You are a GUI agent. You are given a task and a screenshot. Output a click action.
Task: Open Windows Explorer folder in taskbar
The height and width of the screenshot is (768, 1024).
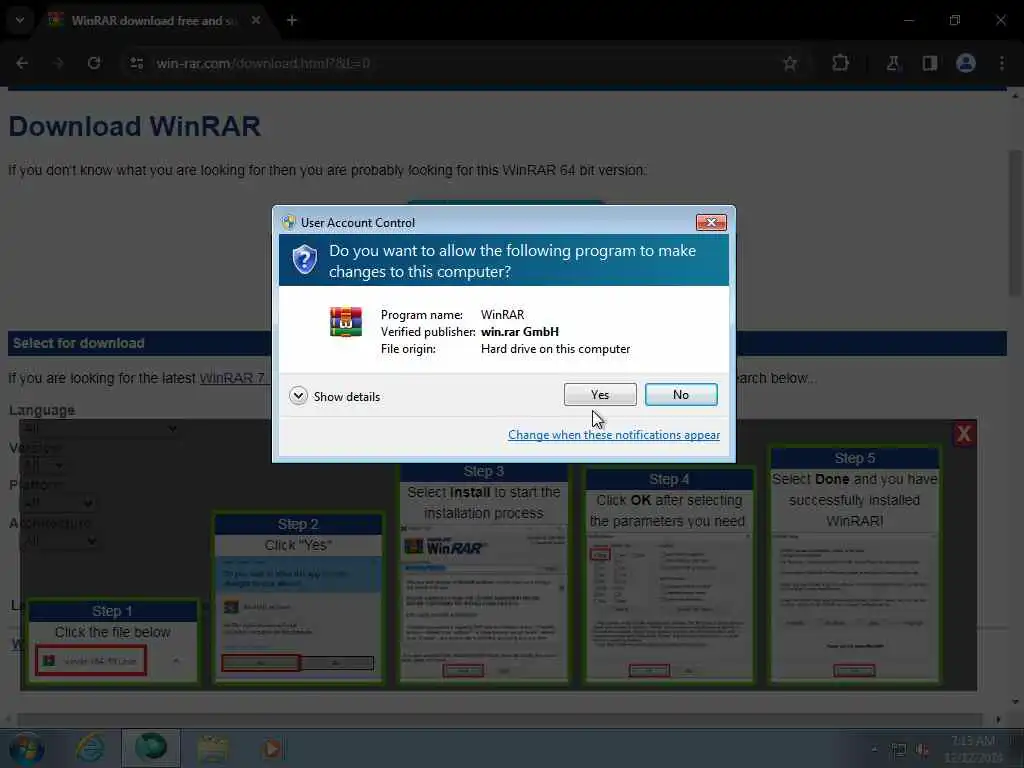tap(212, 749)
